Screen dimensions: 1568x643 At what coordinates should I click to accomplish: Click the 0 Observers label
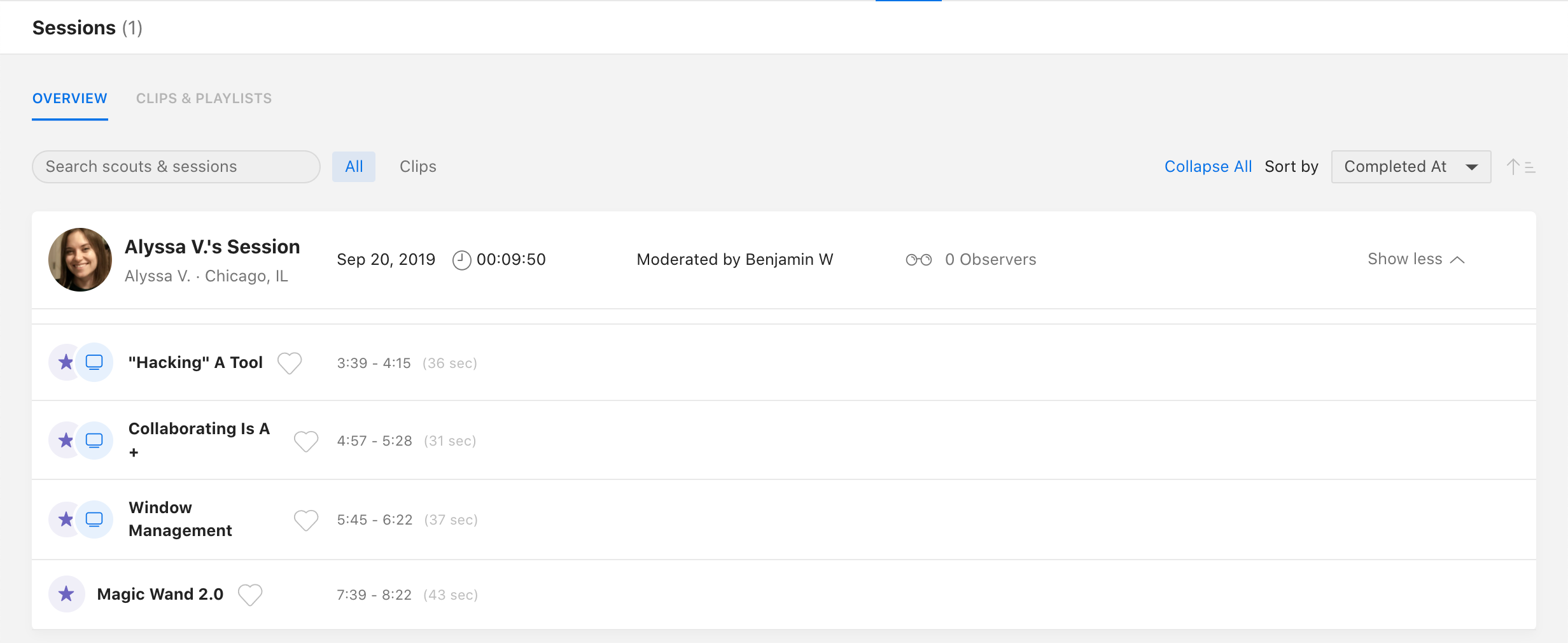991,260
